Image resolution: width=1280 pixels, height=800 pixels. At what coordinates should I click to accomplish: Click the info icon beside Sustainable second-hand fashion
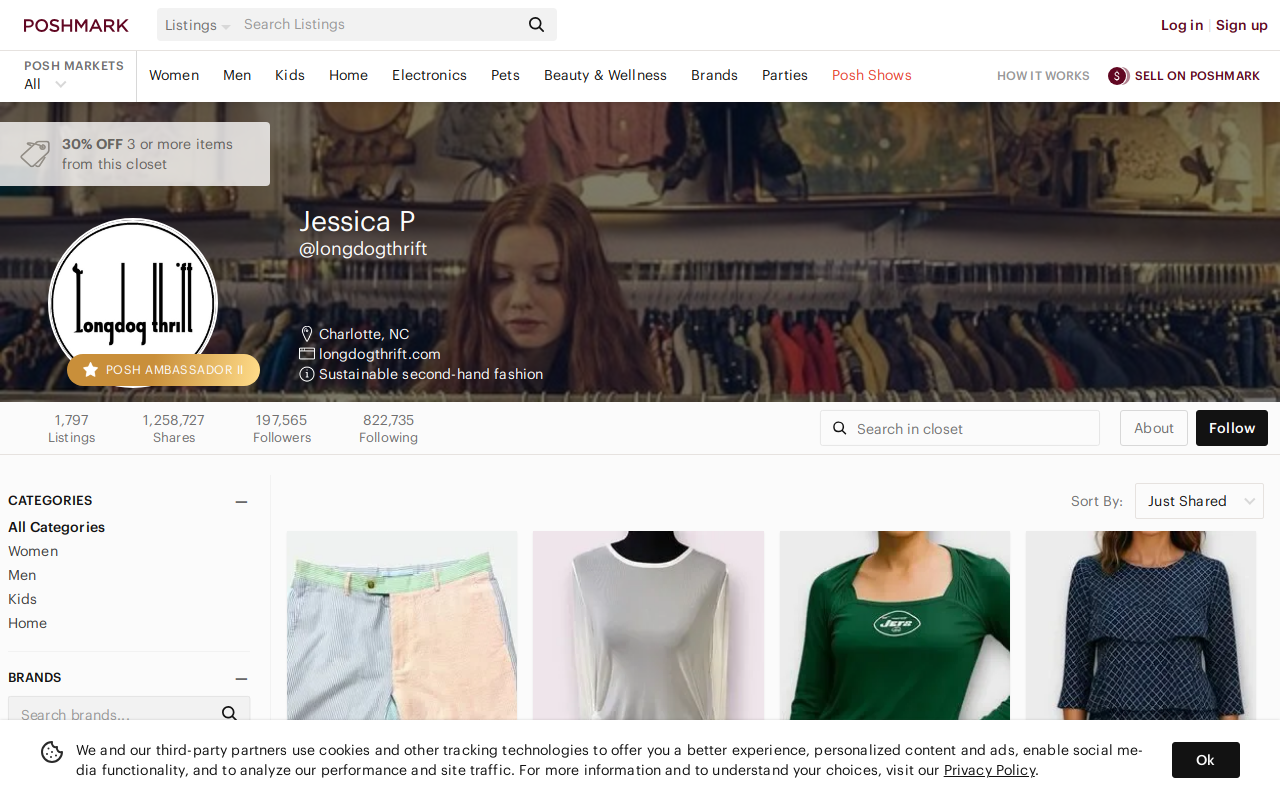pyautogui.click(x=307, y=374)
